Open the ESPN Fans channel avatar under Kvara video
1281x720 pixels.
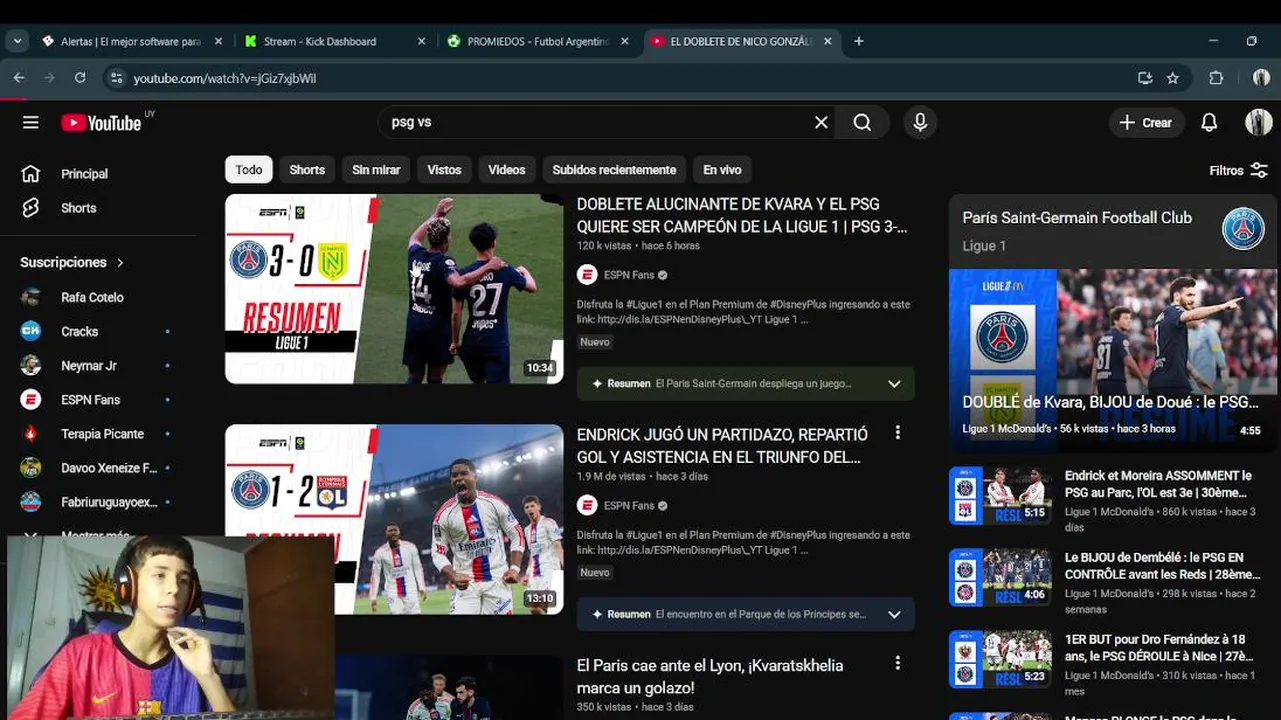(x=587, y=275)
